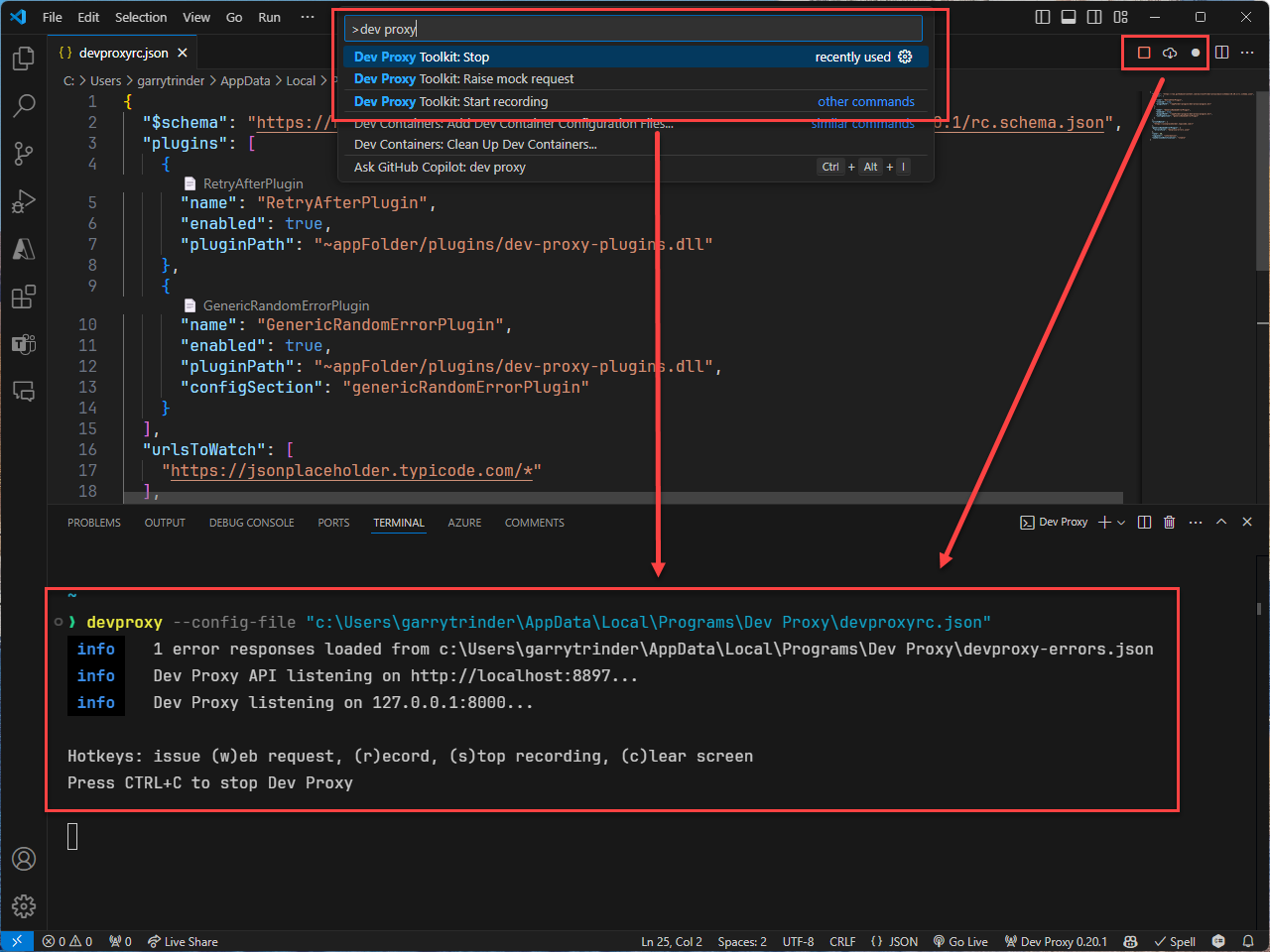Kill the active terminal with the trash icon

[1169, 523]
